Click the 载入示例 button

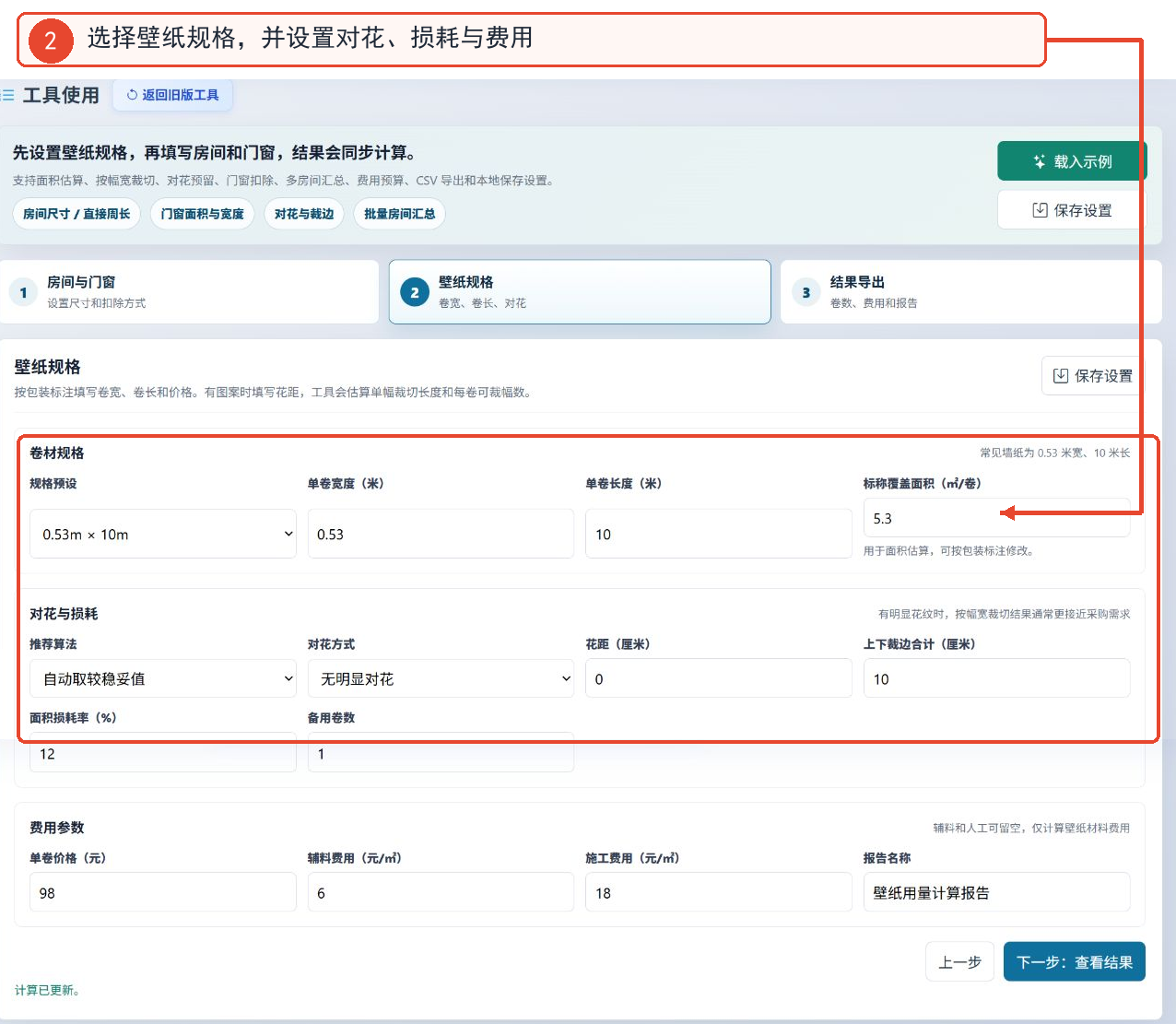(x=1072, y=161)
